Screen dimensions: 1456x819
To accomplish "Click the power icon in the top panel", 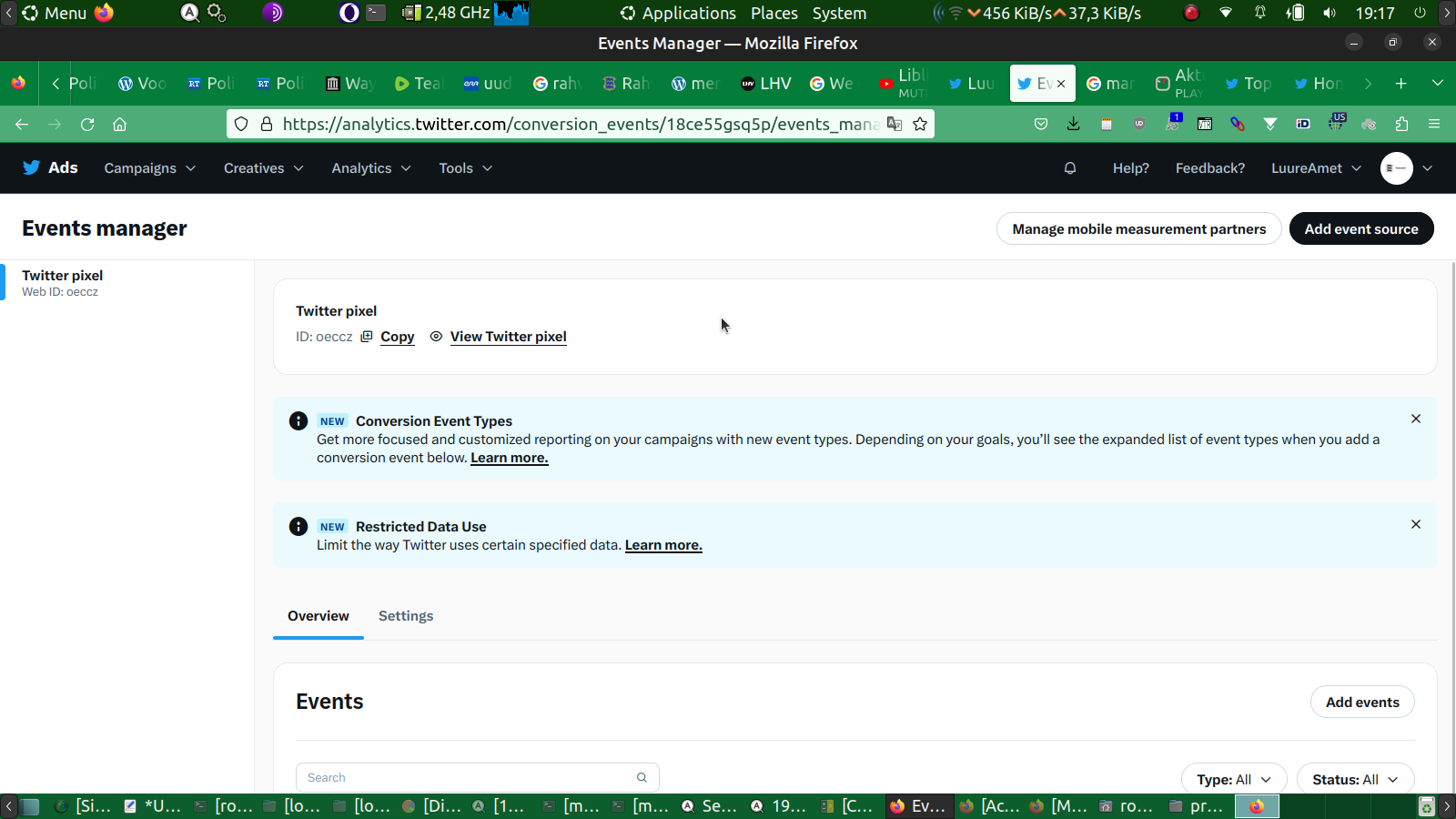I will [1420, 13].
